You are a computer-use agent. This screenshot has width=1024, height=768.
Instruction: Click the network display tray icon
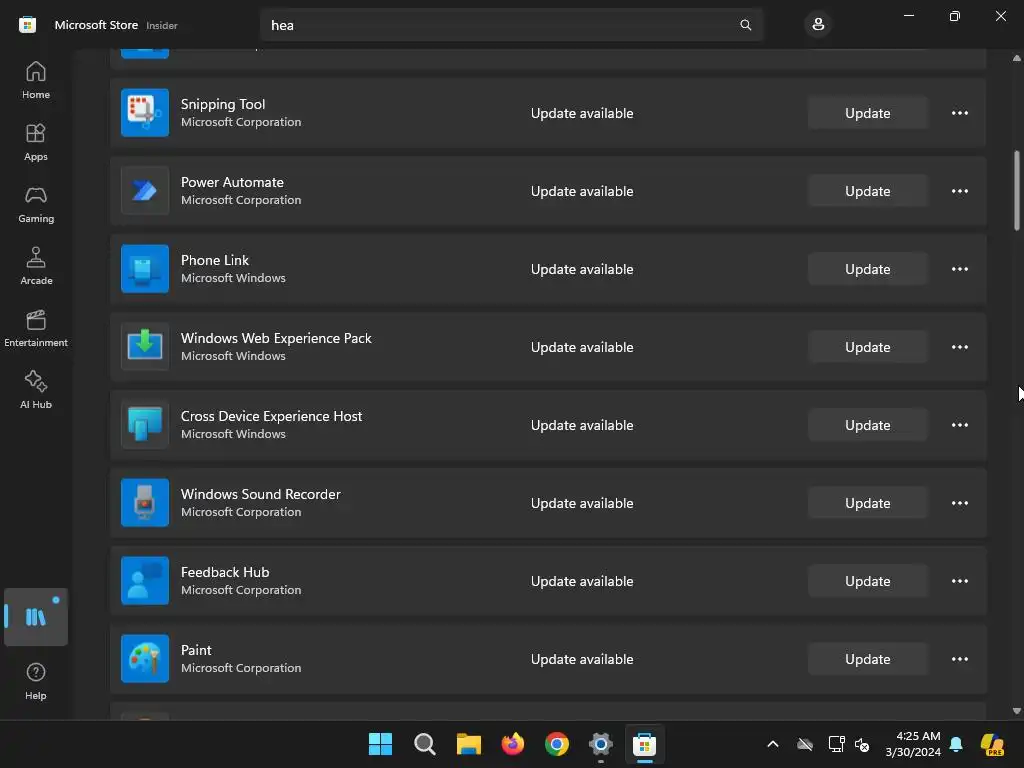[836, 744]
